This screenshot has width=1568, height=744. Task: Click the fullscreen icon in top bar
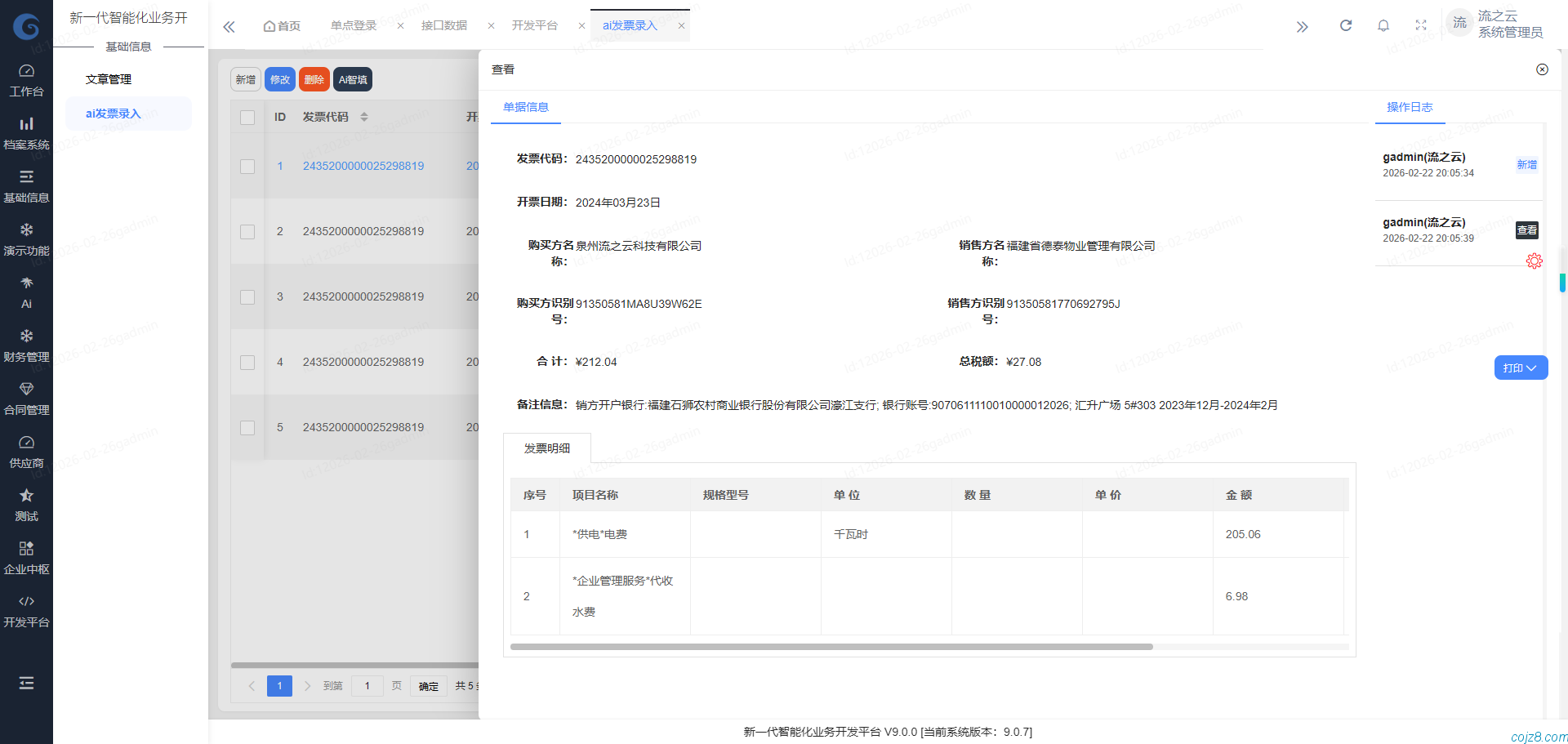click(x=1421, y=25)
